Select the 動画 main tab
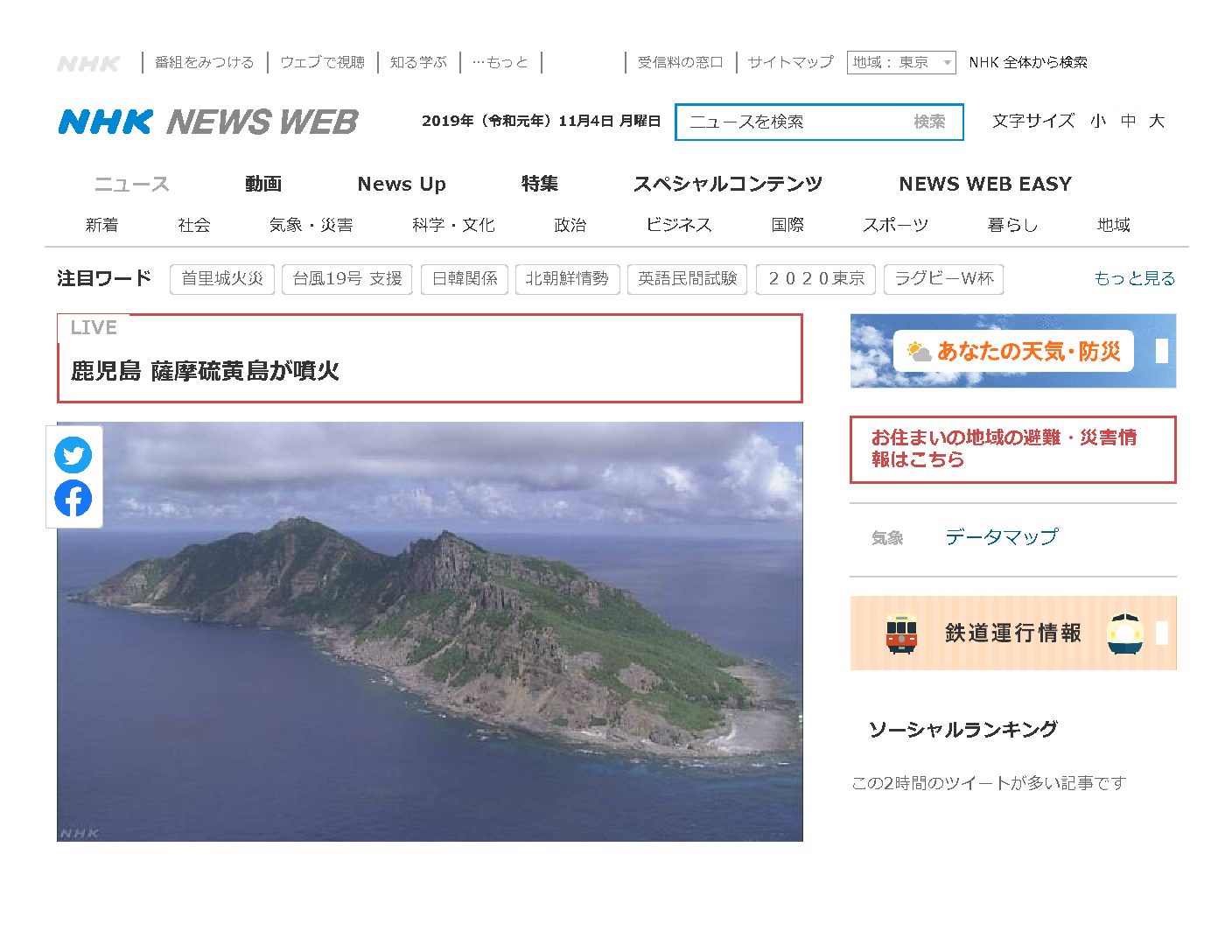This screenshot has height=952, width=1232. click(263, 184)
